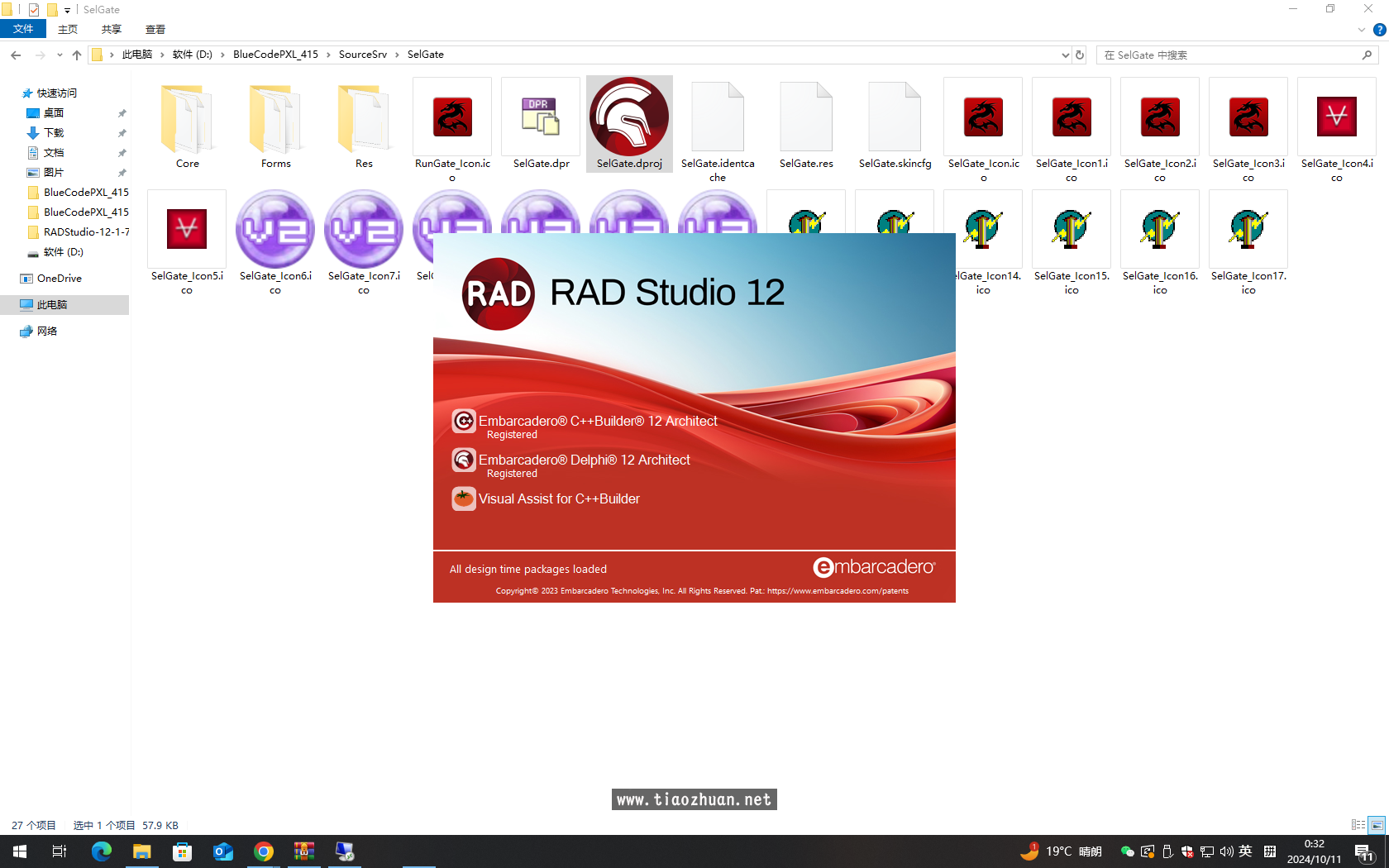
Task: Select the SelGate_Icon6.ico purple icon
Action: point(275,231)
